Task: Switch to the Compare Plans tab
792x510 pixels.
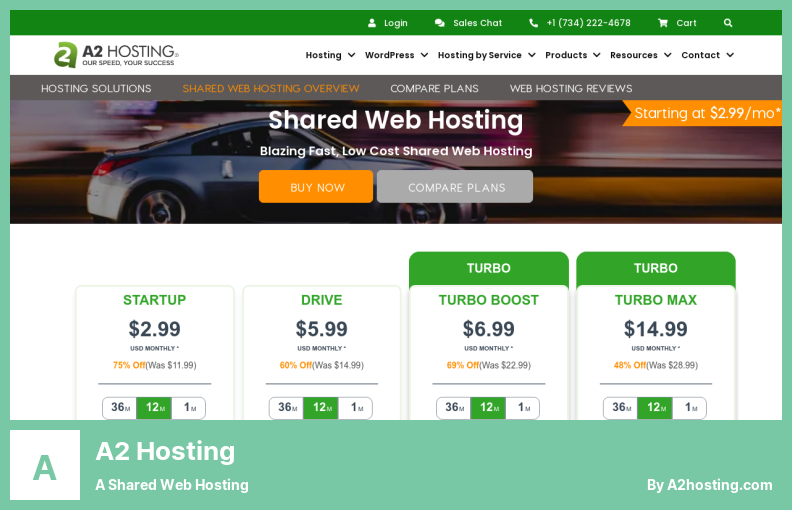Action: tap(434, 88)
